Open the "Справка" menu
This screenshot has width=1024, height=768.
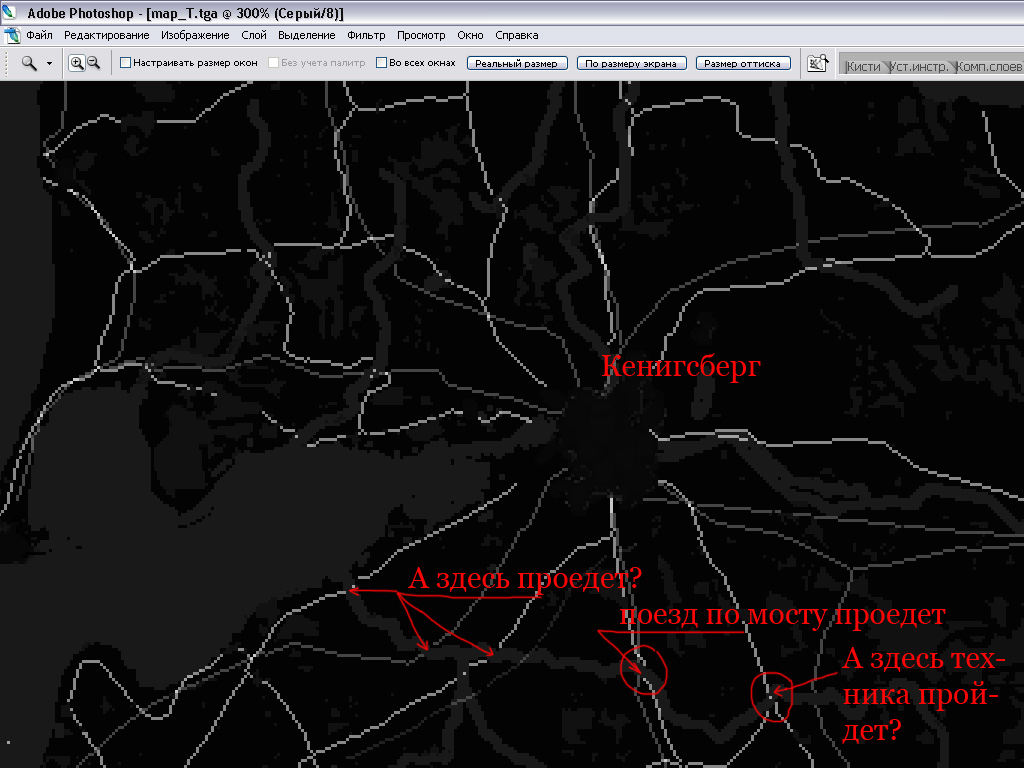pos(517,35)
